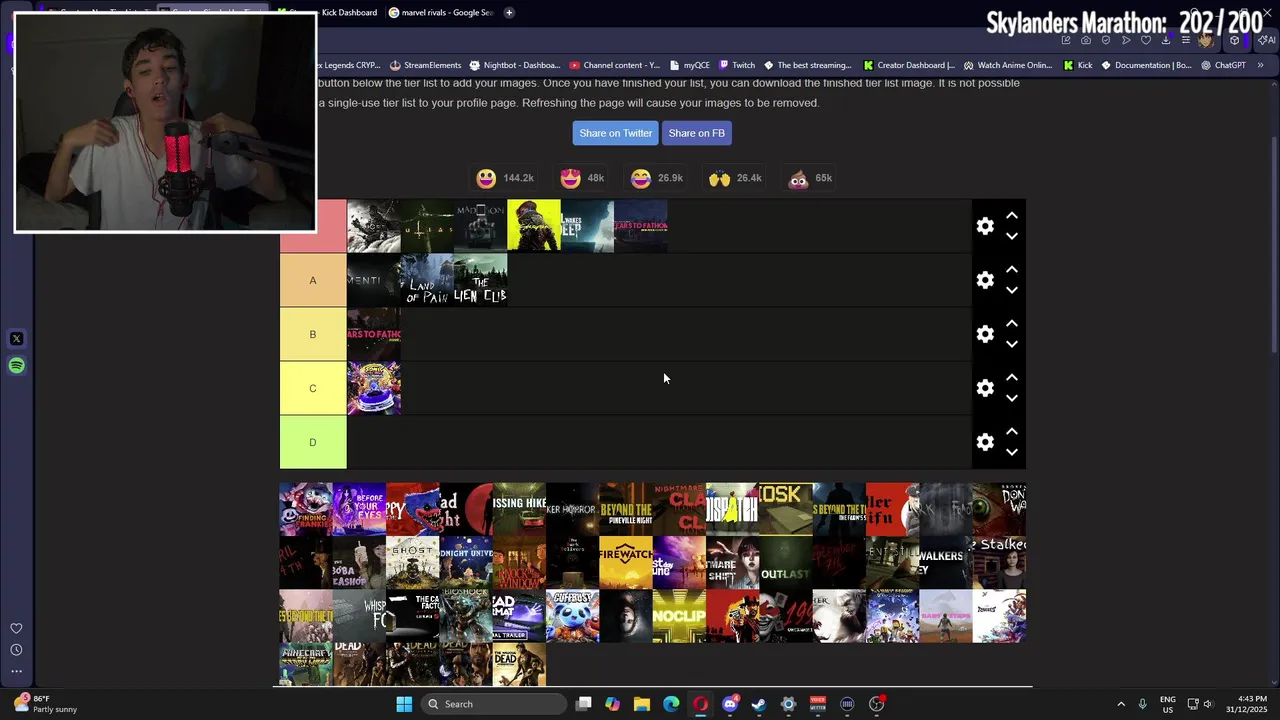This screenshot has height=720, width=1280.
Task: Select the Minecraft Story Mode thumbnail
Action: [306, 665]
